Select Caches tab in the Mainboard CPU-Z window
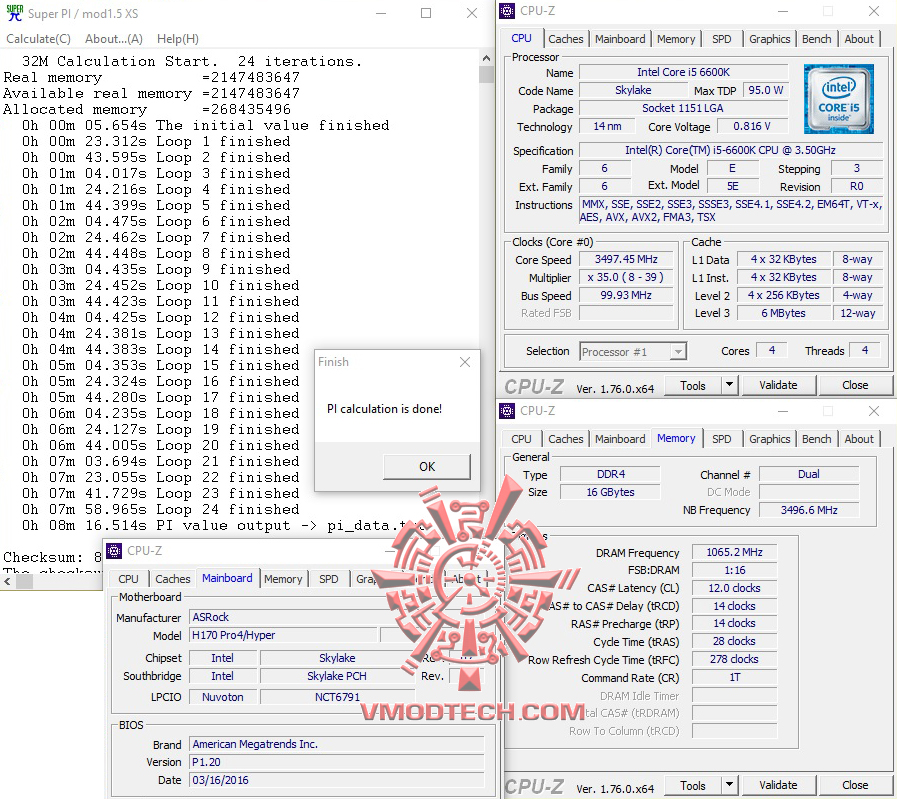Viewport: 897px width, 799px height. [172, 579]
